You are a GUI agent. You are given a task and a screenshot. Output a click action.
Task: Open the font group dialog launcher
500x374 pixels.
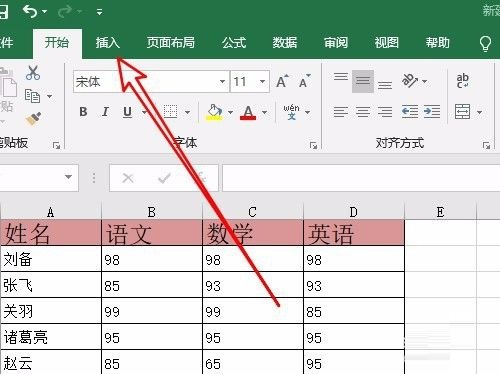313,145
